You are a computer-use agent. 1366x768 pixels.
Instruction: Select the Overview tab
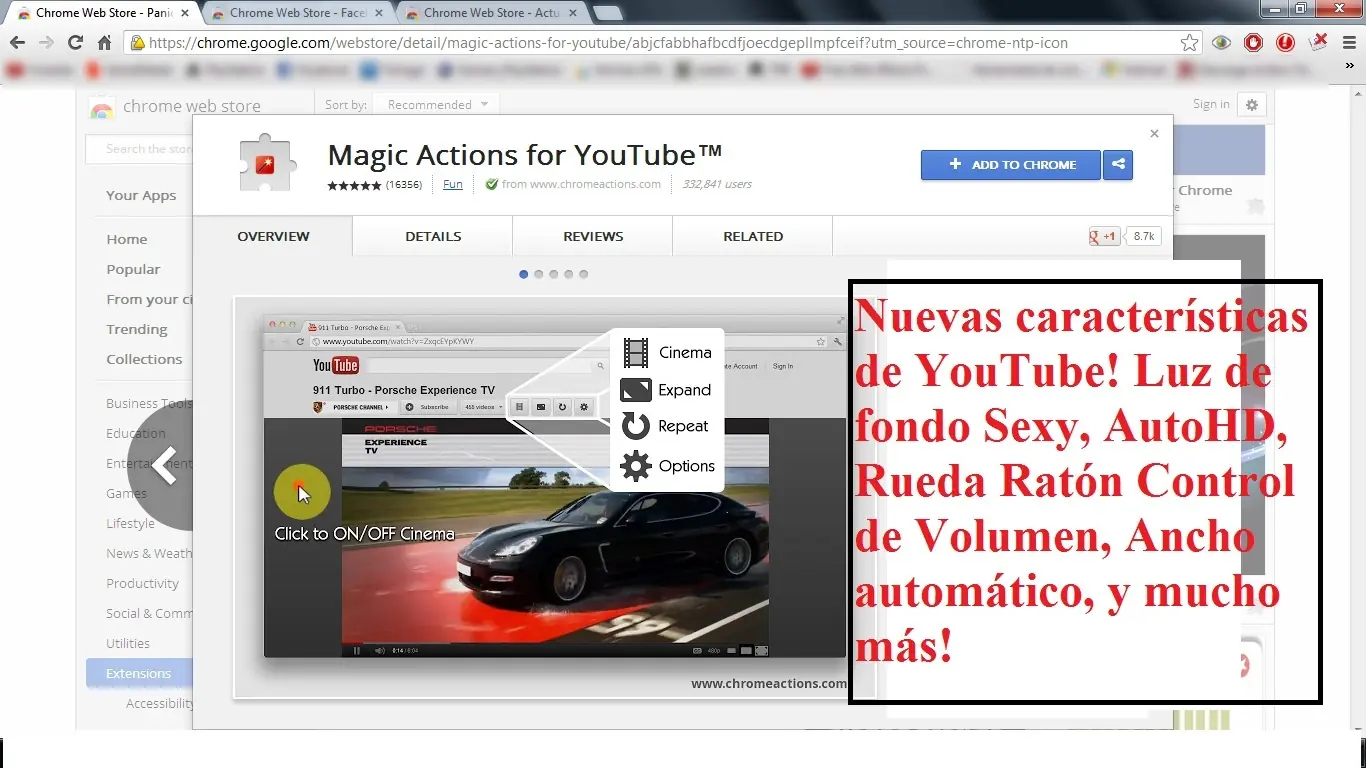(273, 237)
